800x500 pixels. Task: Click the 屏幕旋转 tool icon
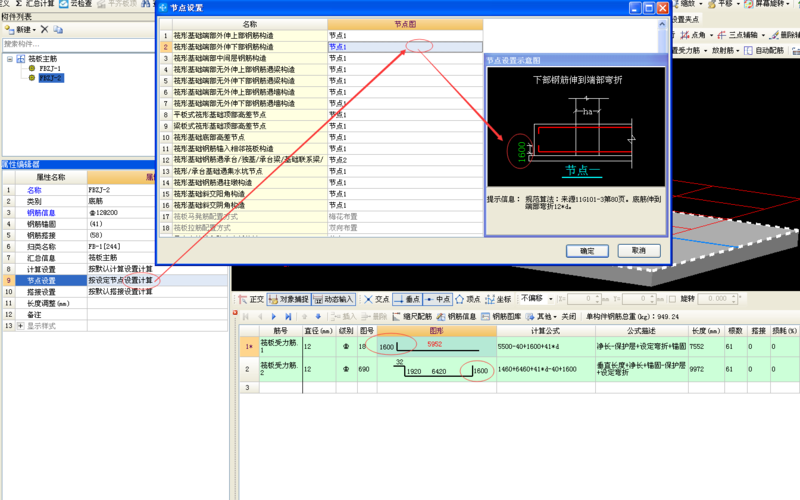748,4
